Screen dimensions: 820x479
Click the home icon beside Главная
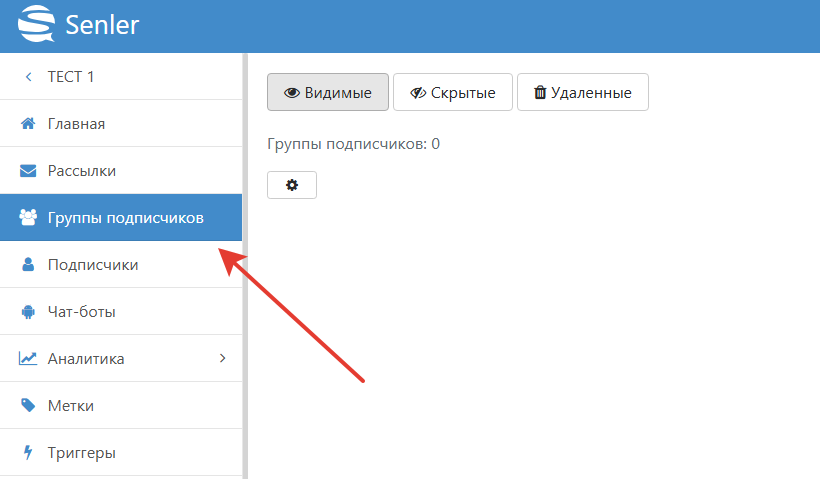pyautogui.click(x=28, y=124)
